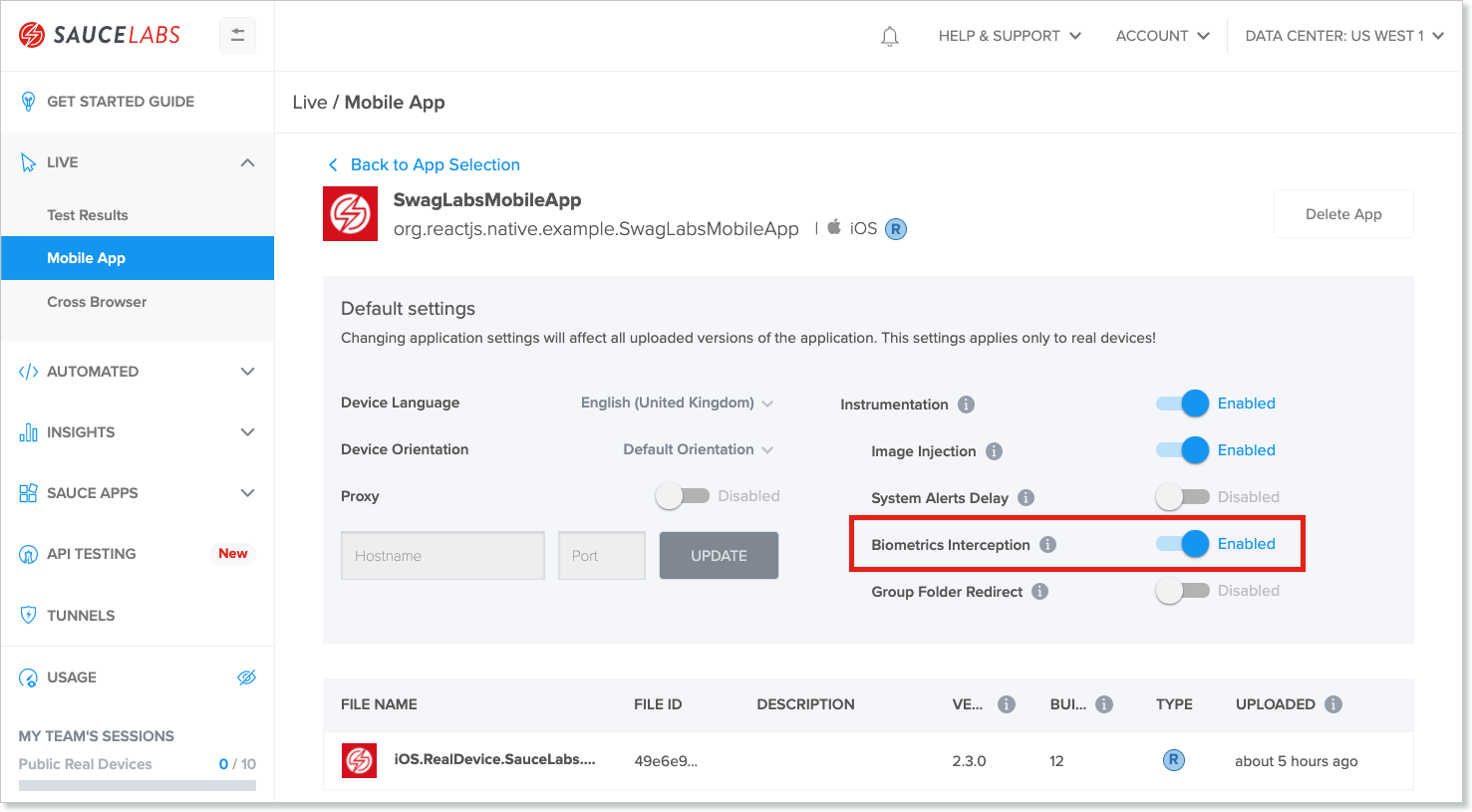Click the proxy Hostname input field
The width and height of the screenshot is (1472, 812).
point(442,556)
